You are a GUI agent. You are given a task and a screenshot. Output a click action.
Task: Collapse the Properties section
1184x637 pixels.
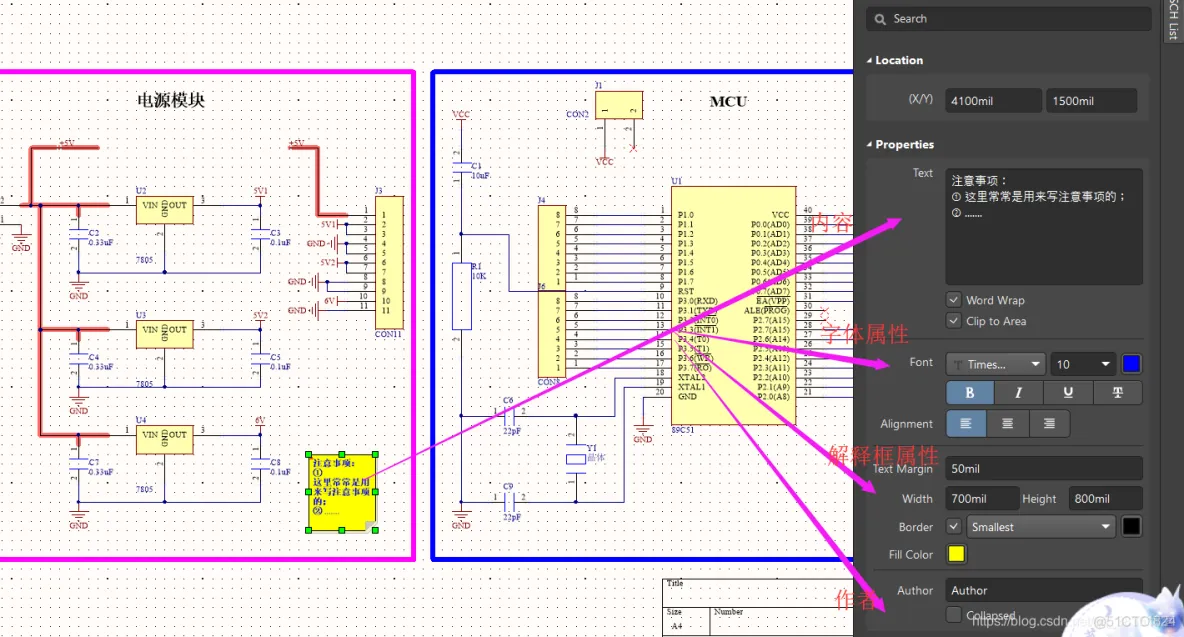pos(869,144)
